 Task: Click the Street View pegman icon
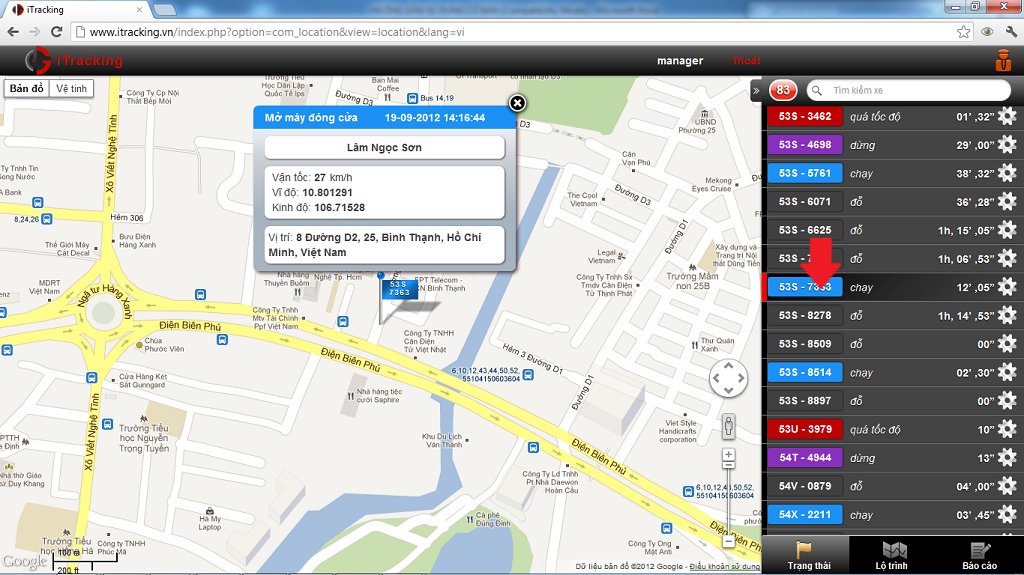(x=728, y=426)
